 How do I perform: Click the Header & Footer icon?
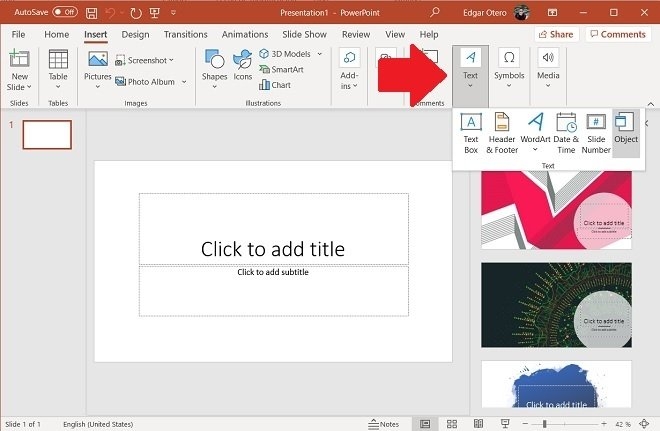coord(502,133)
